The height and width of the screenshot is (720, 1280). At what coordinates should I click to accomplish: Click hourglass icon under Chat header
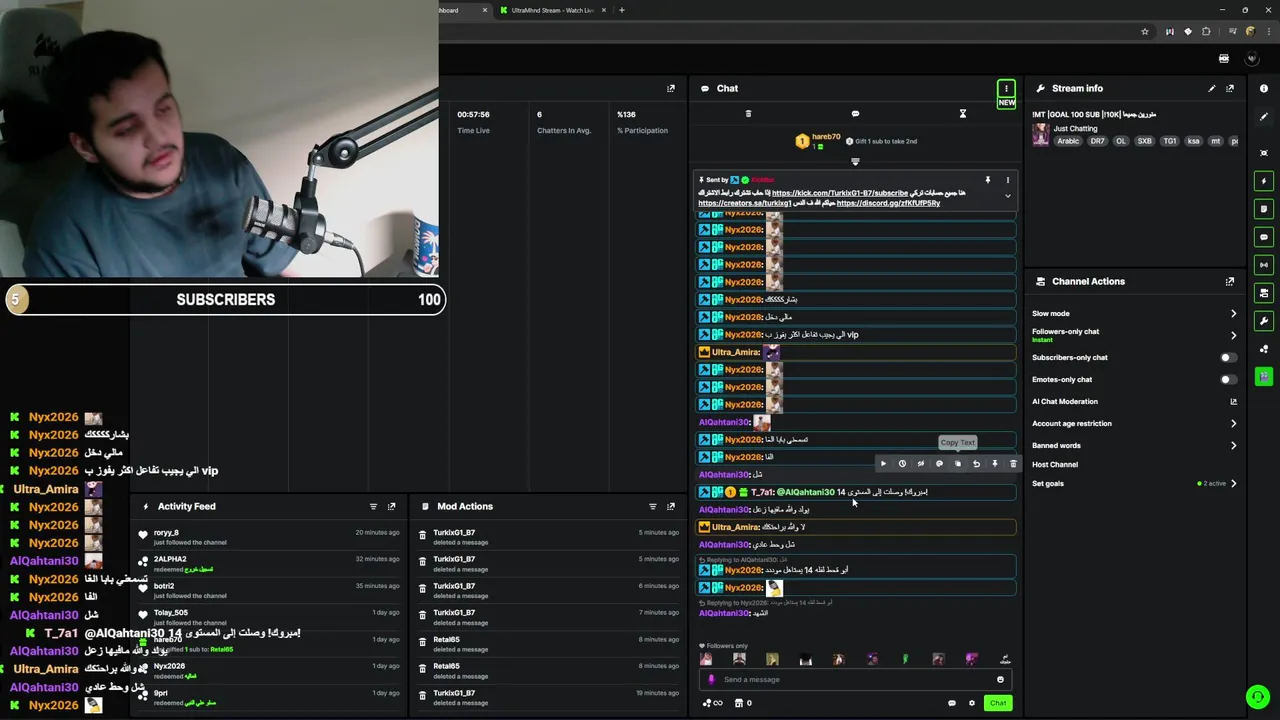963,114
